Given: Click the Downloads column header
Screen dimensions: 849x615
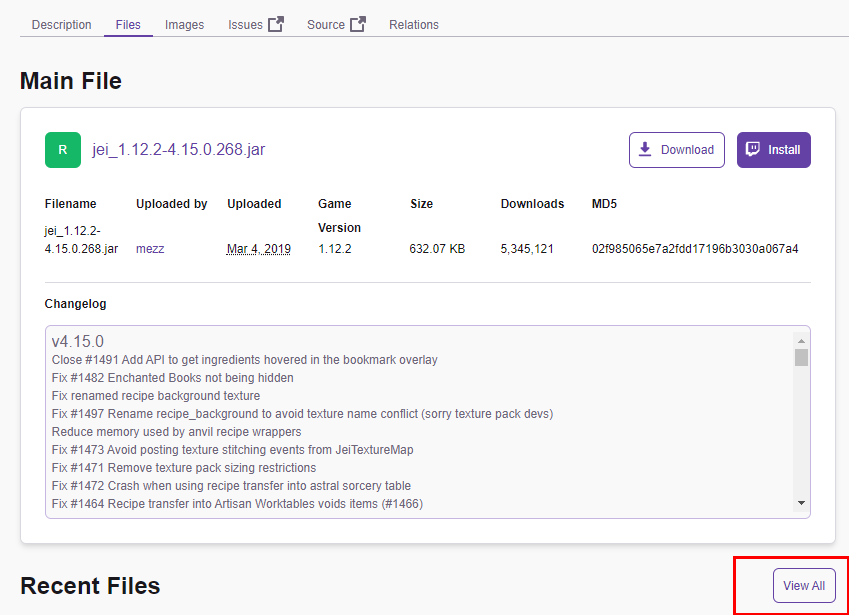Looking at the screenshot, I should point(532,204).
